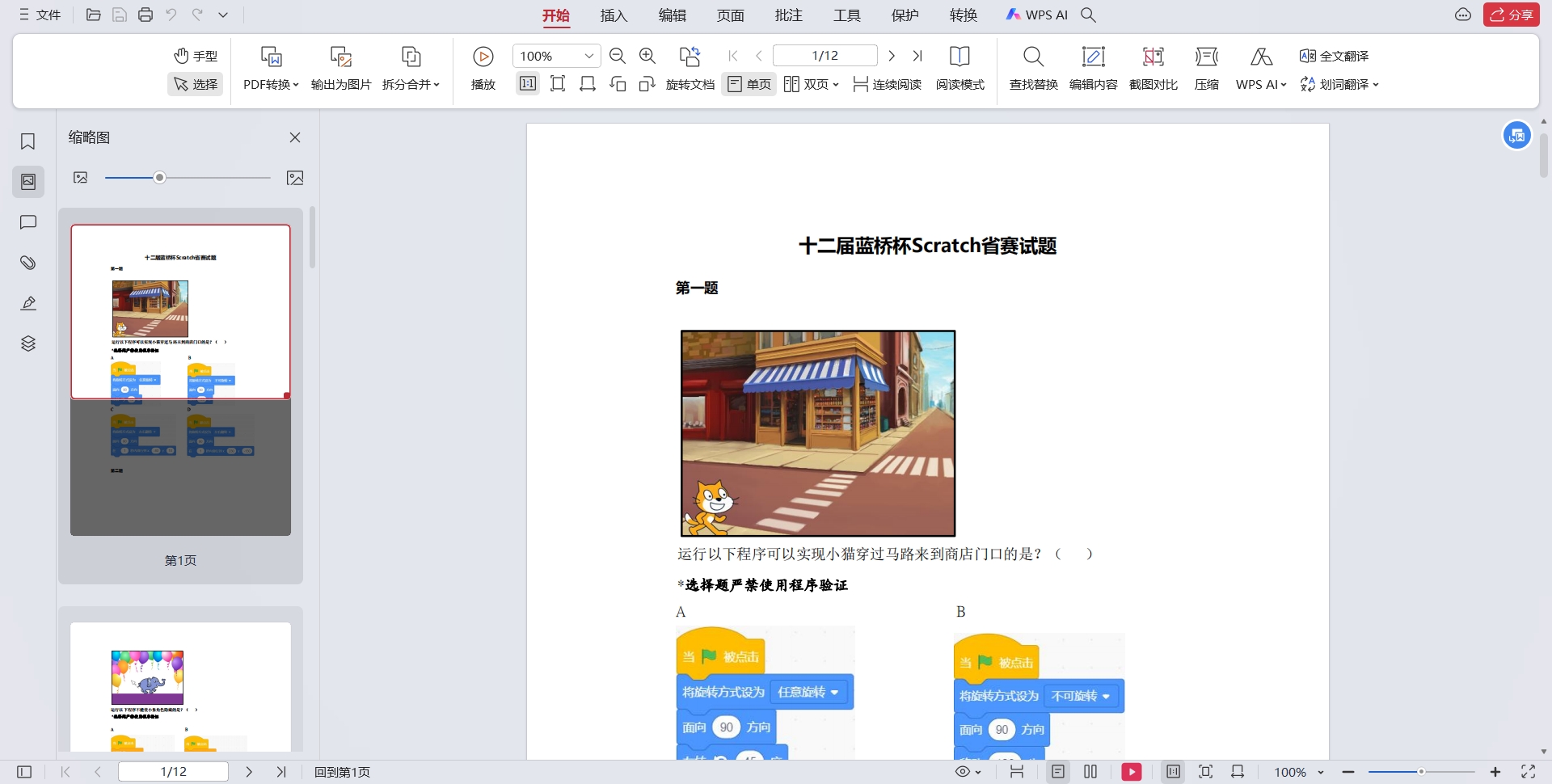Undo last action with undo arrow

click(171, 15)
